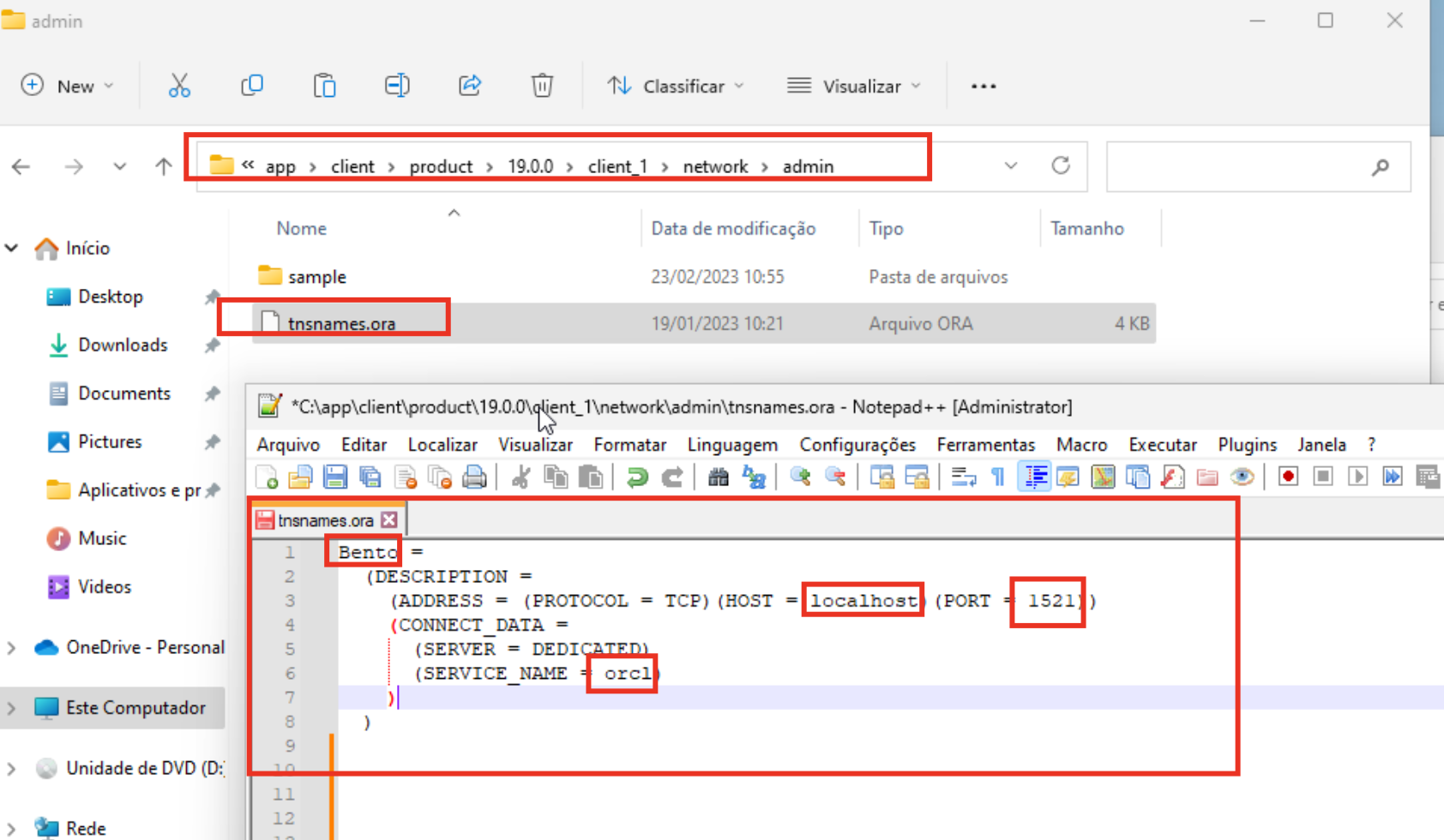Open the Linguagem menu
The width and height of the screenshot is (1444, 840).
732,445
